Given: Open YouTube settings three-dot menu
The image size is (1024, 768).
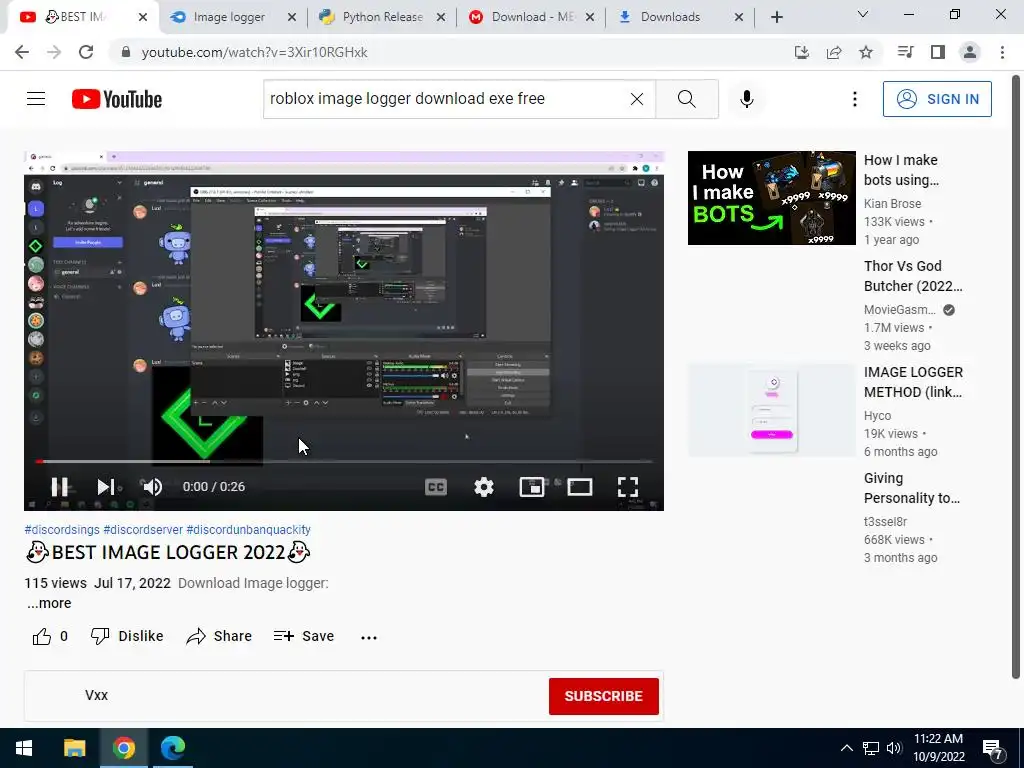Looking at the screenshot, I should (x=854, y=99).
